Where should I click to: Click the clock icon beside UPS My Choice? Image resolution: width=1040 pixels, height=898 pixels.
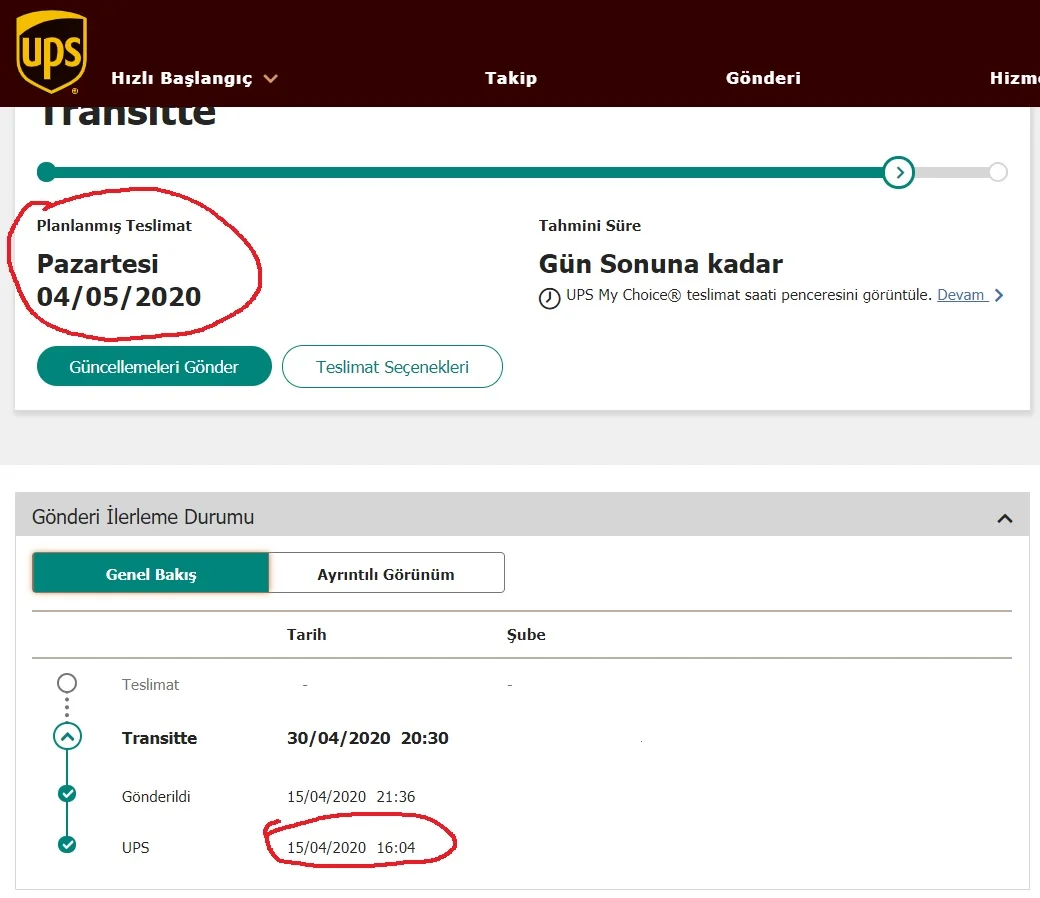click(x=549, y=298)
